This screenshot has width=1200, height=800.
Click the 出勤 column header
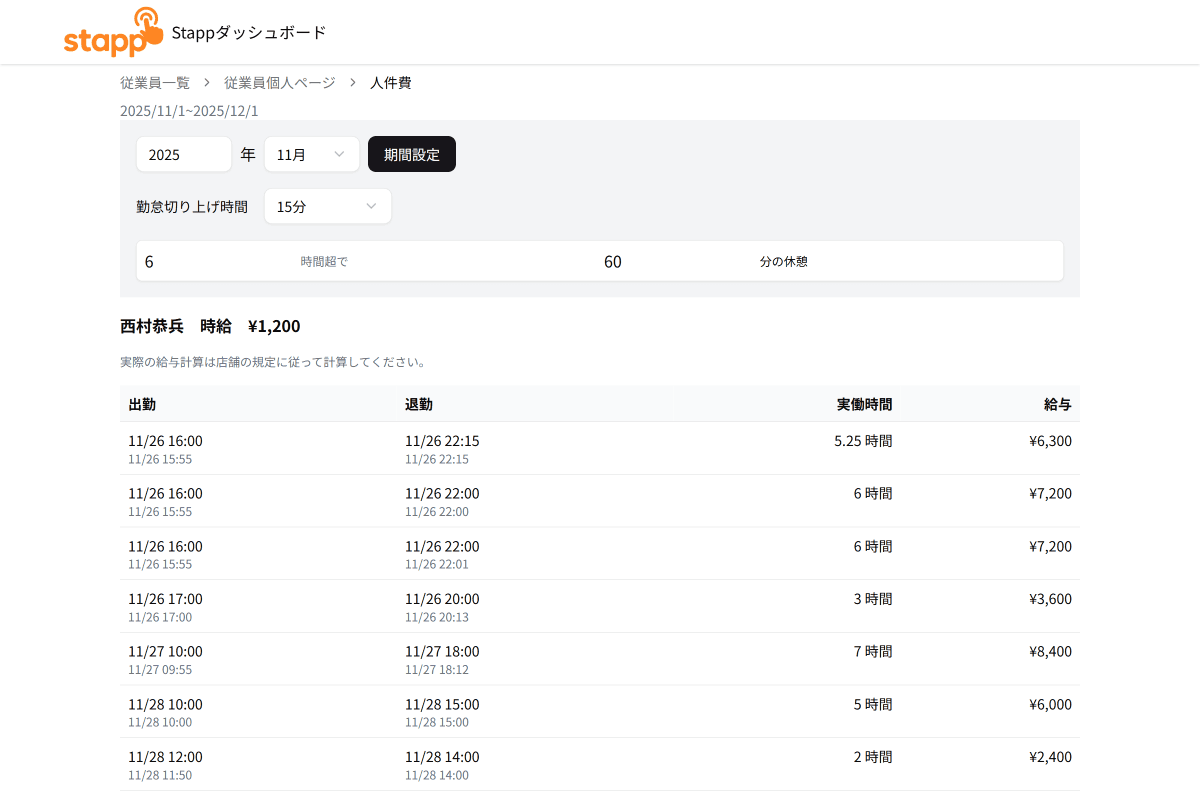pos(142,405)
